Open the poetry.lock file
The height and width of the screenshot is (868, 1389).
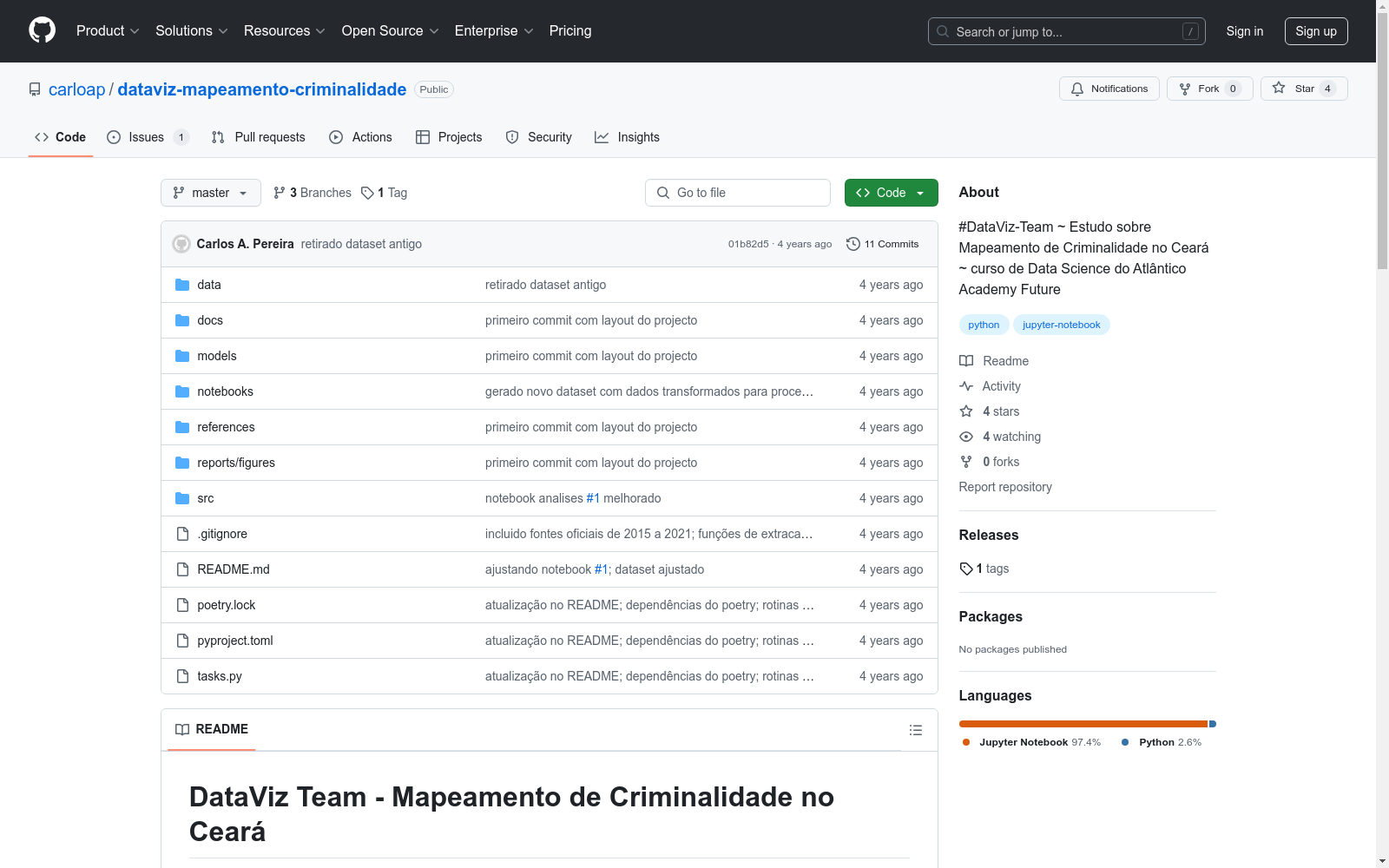[227, 605]
